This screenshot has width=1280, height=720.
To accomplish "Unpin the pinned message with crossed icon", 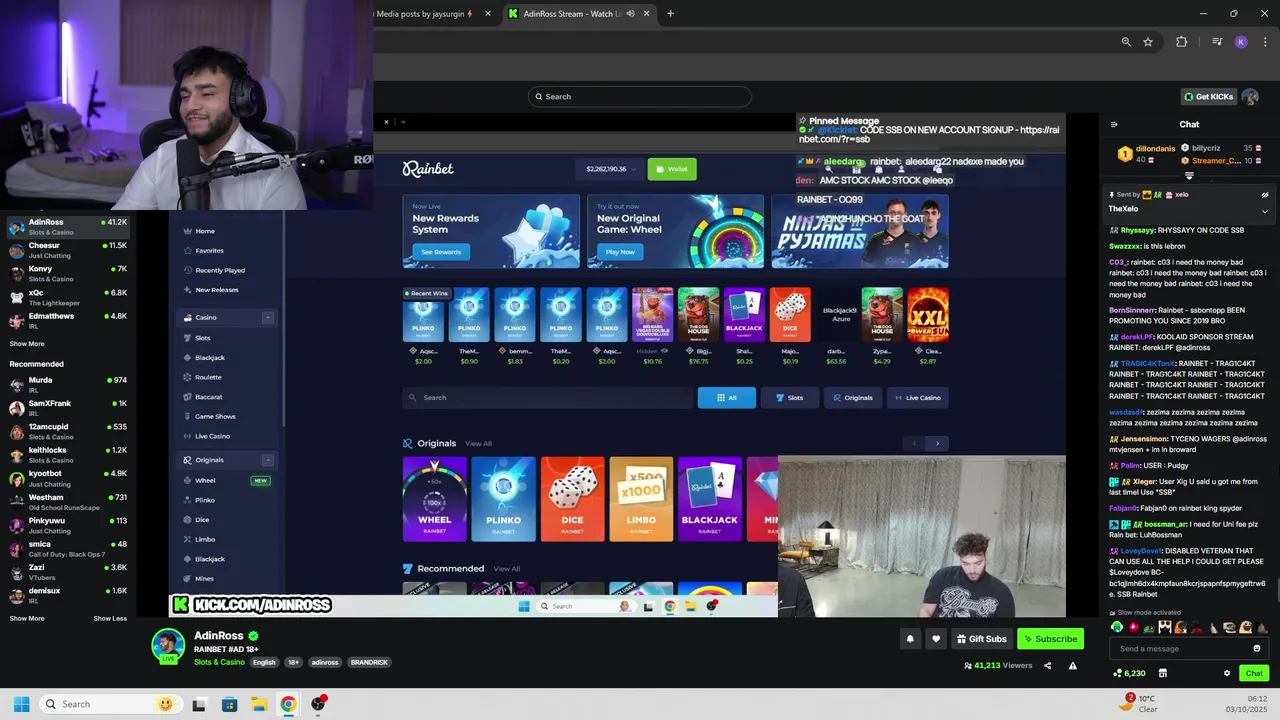I will [x=1264, y=195].
